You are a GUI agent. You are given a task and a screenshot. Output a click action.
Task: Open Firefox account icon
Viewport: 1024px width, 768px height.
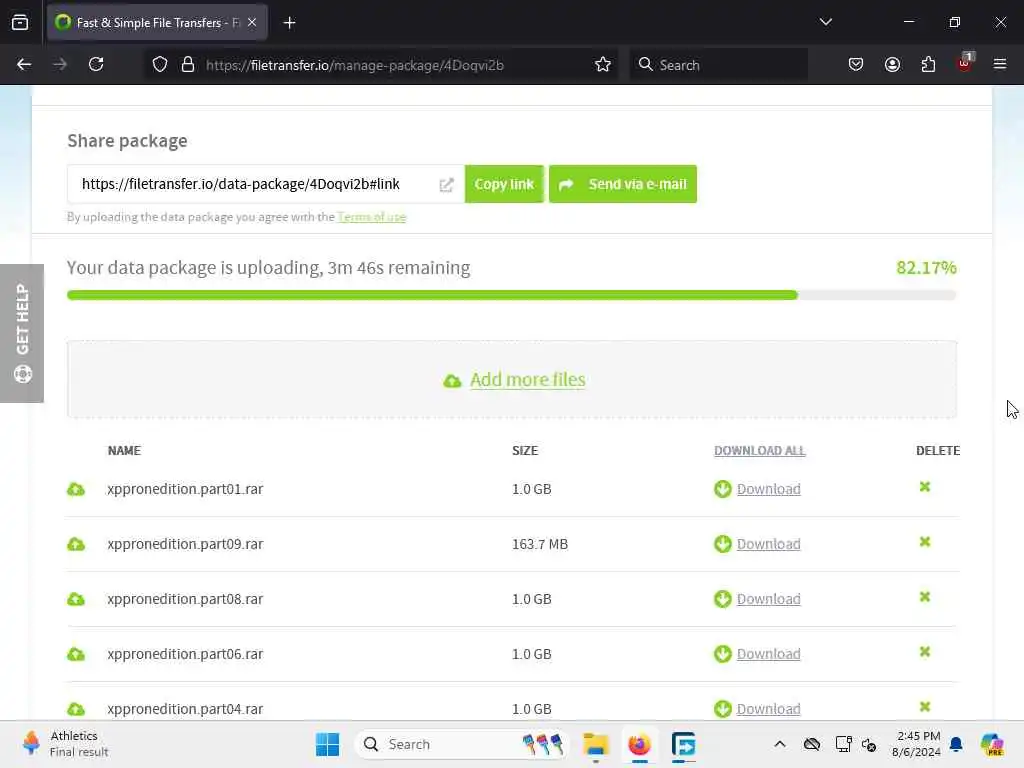(892, 64)
